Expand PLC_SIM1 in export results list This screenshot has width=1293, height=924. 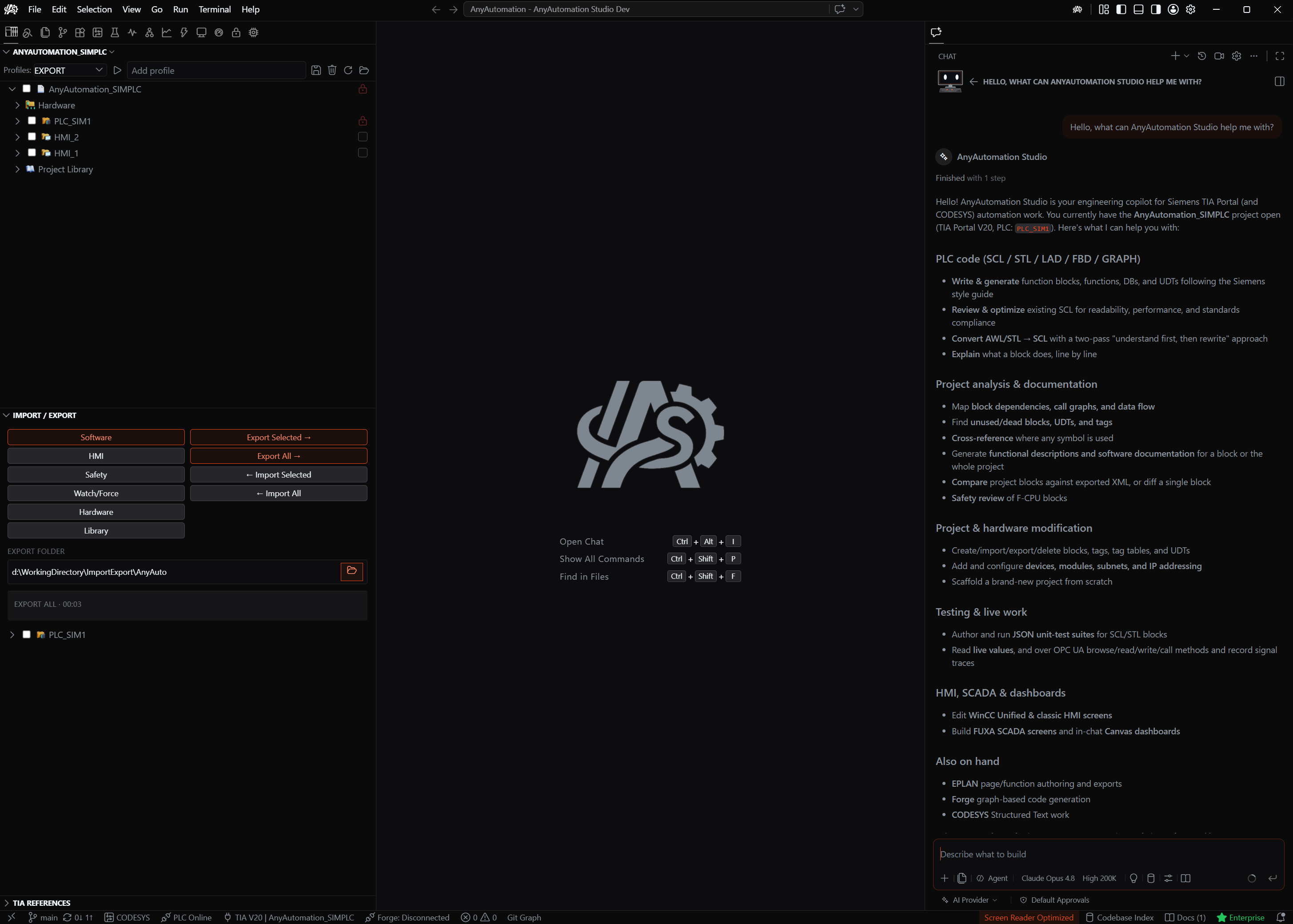pyautogui.click(x=12, y=634)
